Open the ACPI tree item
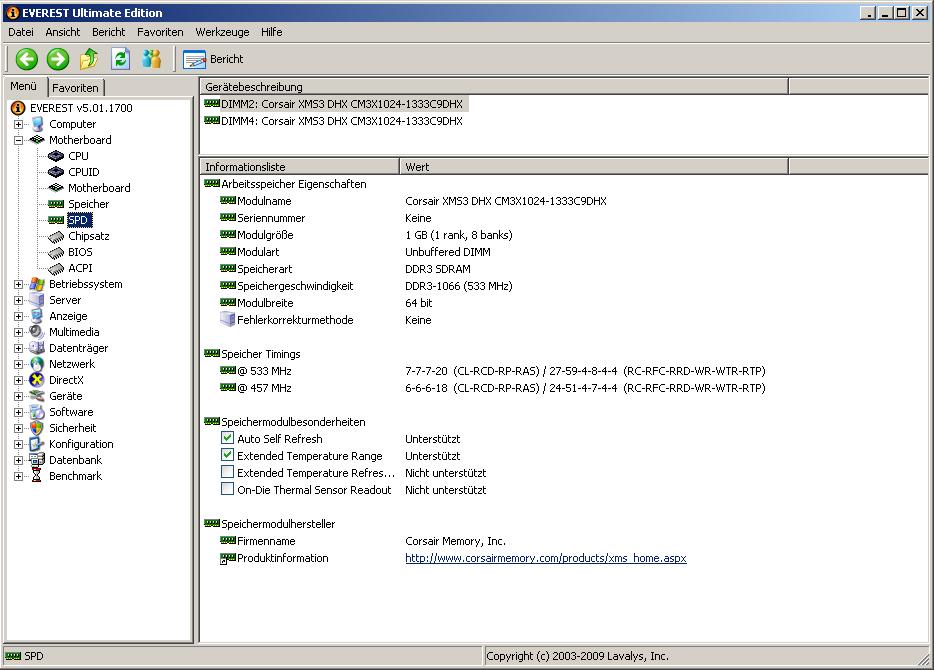934x670 pixels. pyautogui.click(x=80, y=269)
